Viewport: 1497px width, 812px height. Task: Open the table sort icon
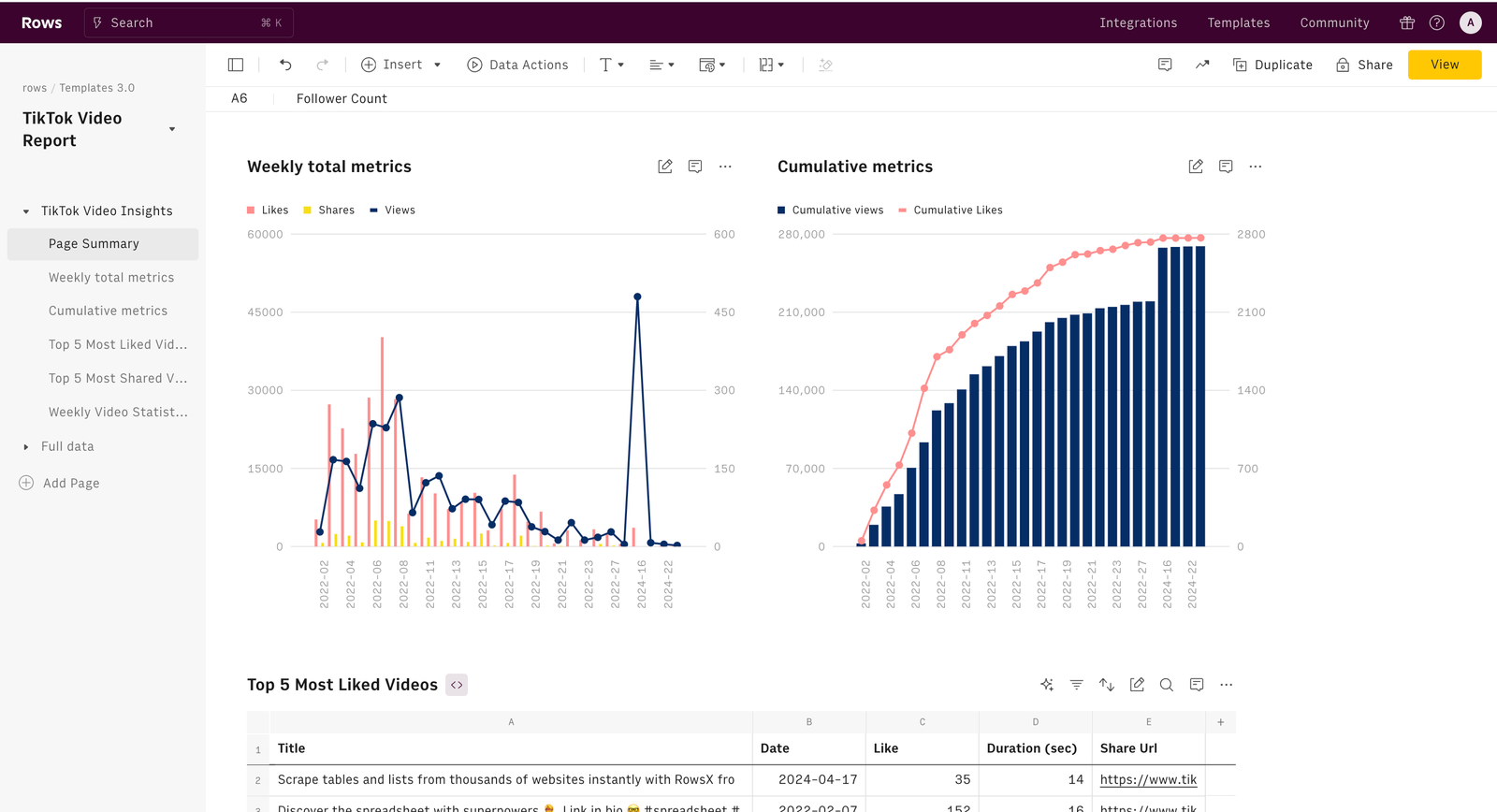[1107, 685]
